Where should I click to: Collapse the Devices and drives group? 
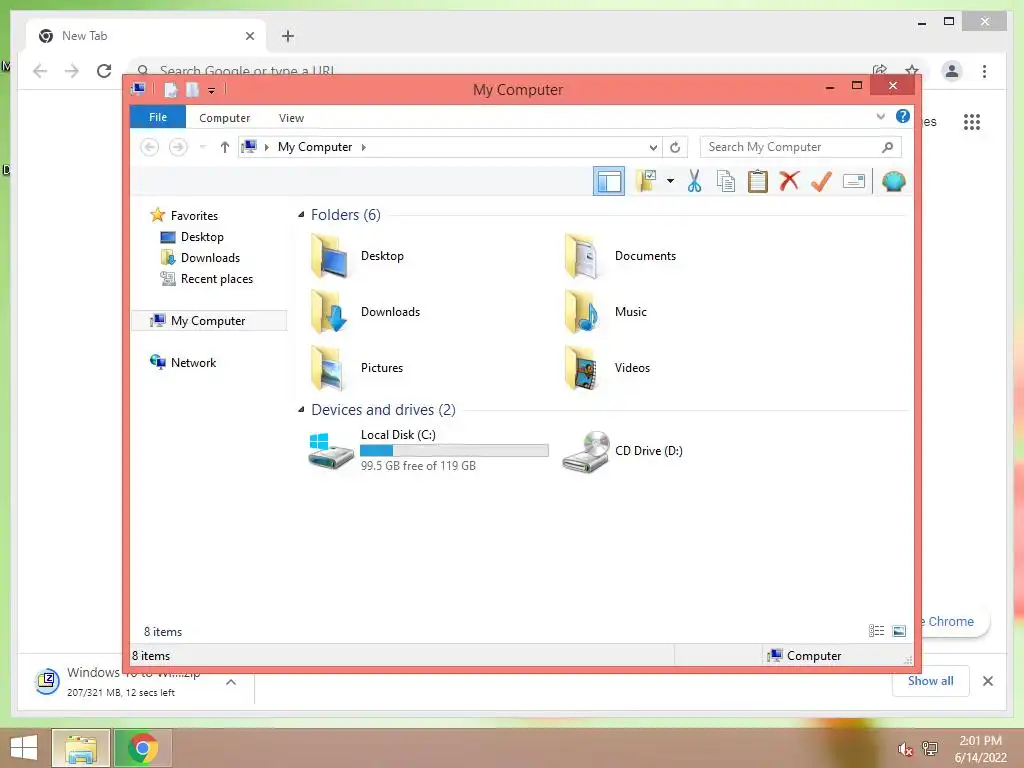click(301, 409)
